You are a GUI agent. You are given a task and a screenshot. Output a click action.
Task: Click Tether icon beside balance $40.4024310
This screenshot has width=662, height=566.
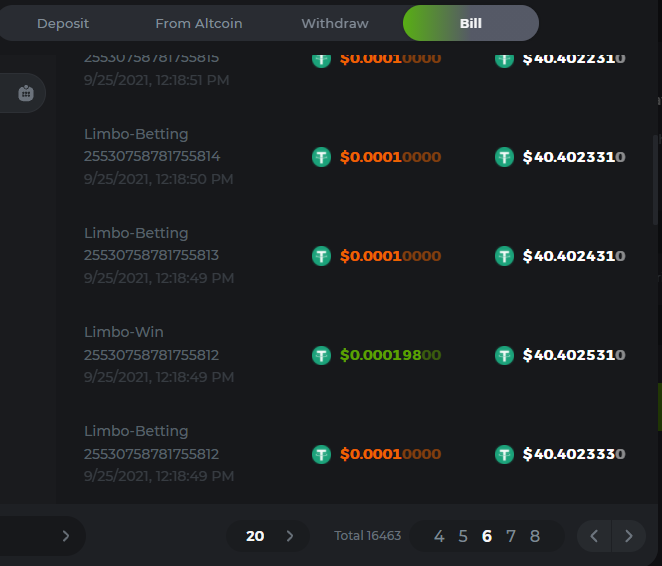[x=505, y=256]
